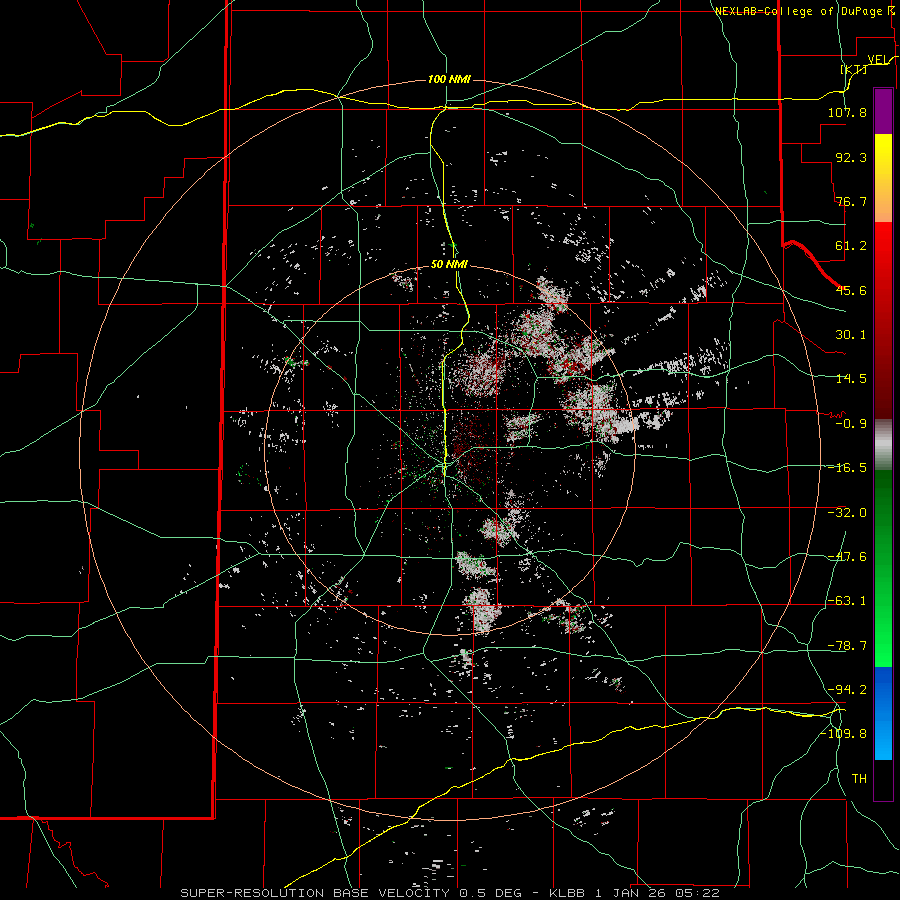Click the -94.2 scale value
Viewport: 900px width, 900px height.
847,690
